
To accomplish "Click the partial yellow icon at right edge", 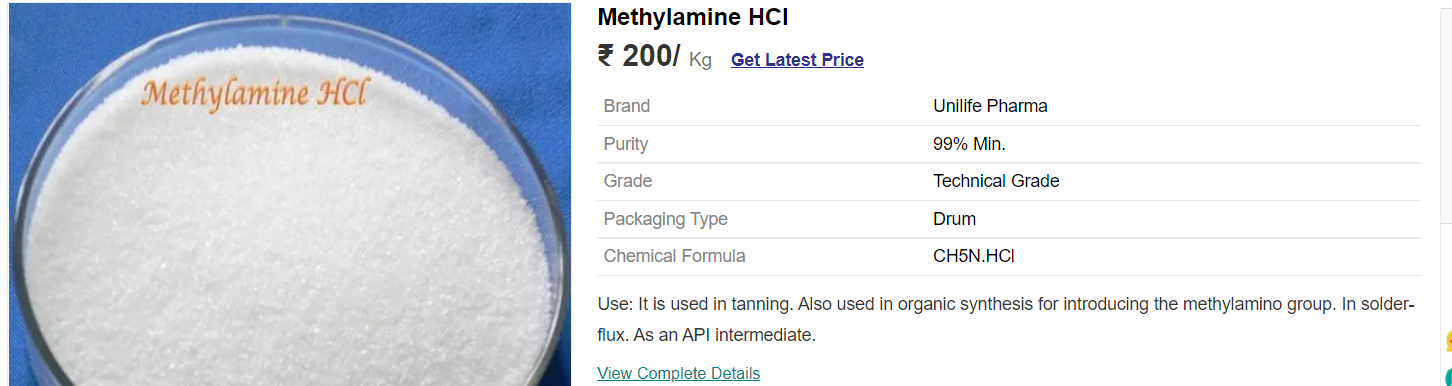I will pyautogui.click(x=1448, y=340).
